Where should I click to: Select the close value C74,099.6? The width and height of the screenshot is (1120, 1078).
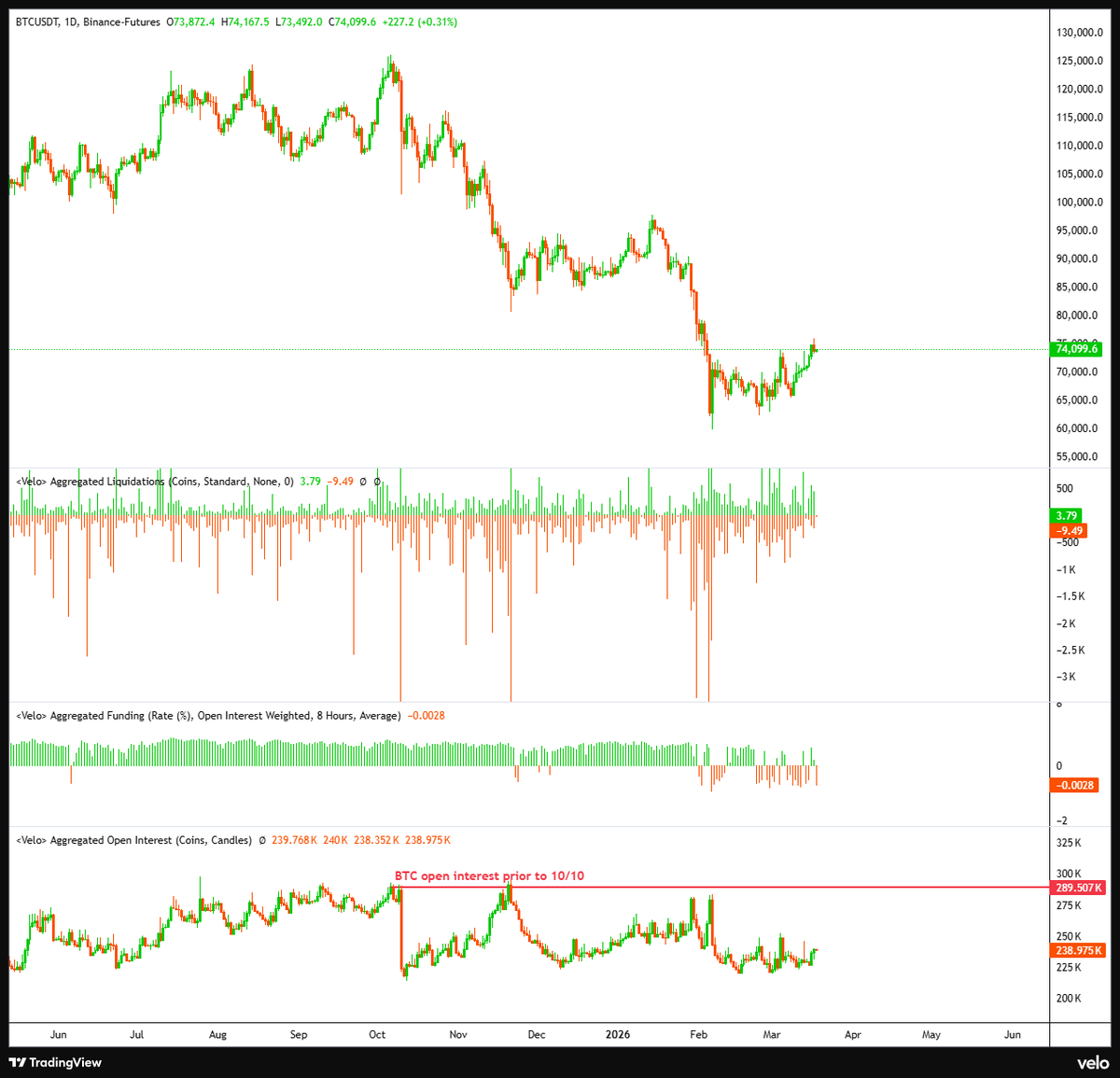coord(352,21)
